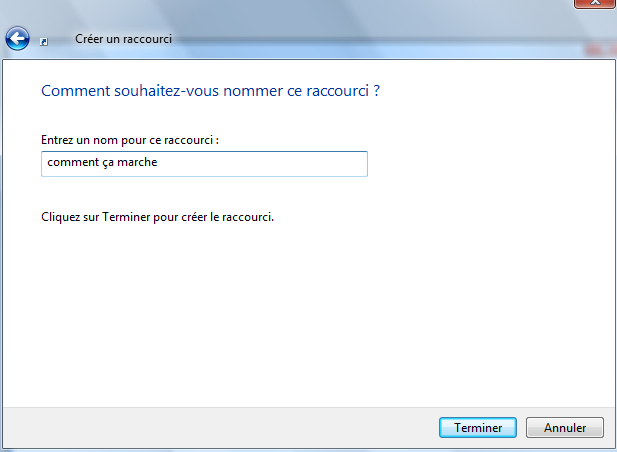The height and width of the screenshot is (452, 617).
Task: Click the blue back arrow button
Action: [x=17, y=39]
